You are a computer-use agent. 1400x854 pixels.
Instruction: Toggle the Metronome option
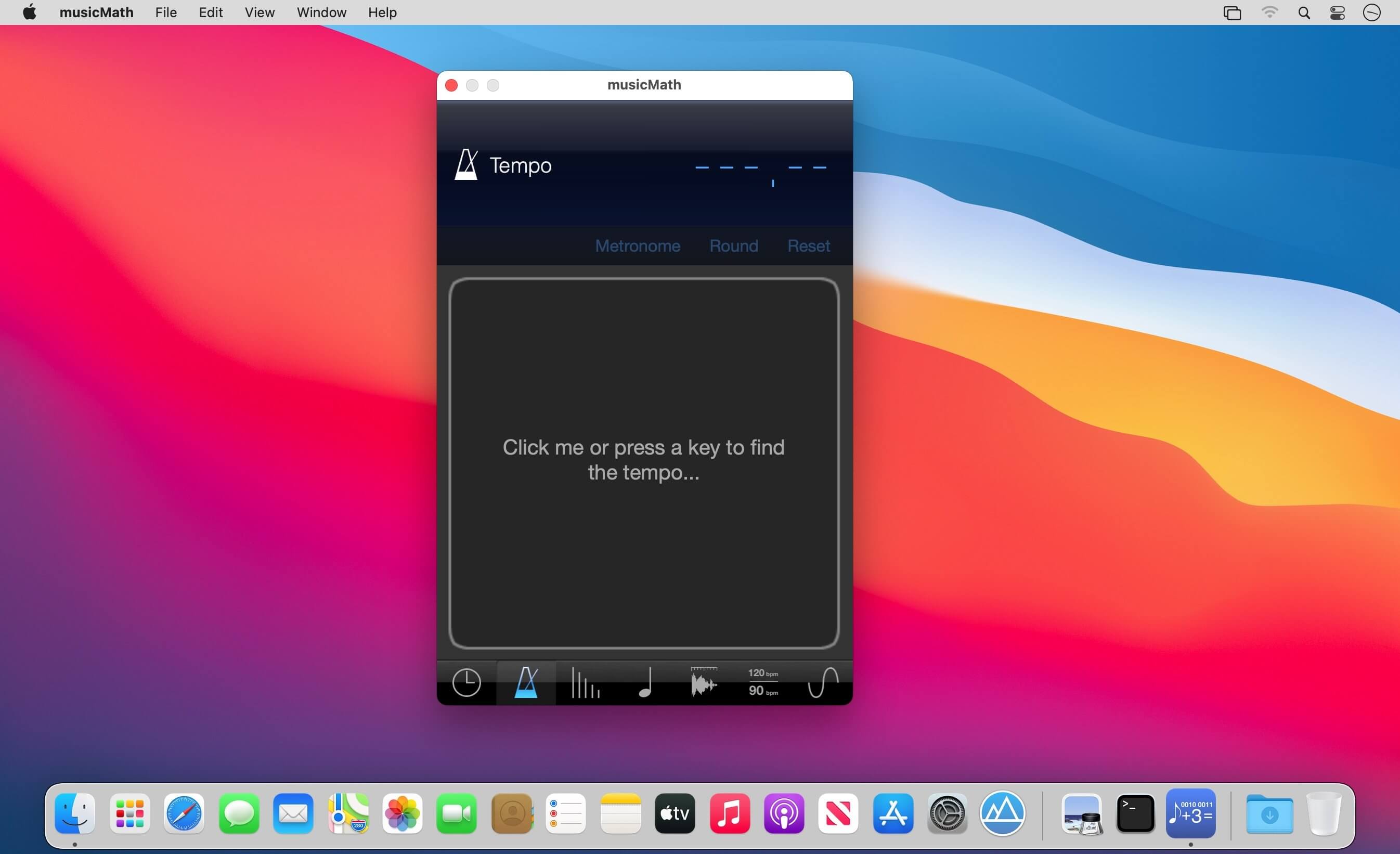point(638,246)
